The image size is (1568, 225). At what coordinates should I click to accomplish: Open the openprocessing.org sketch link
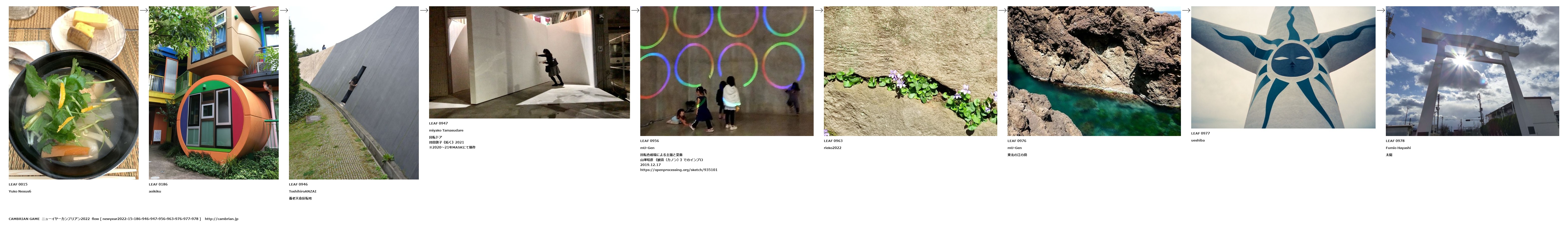[679, 170]
